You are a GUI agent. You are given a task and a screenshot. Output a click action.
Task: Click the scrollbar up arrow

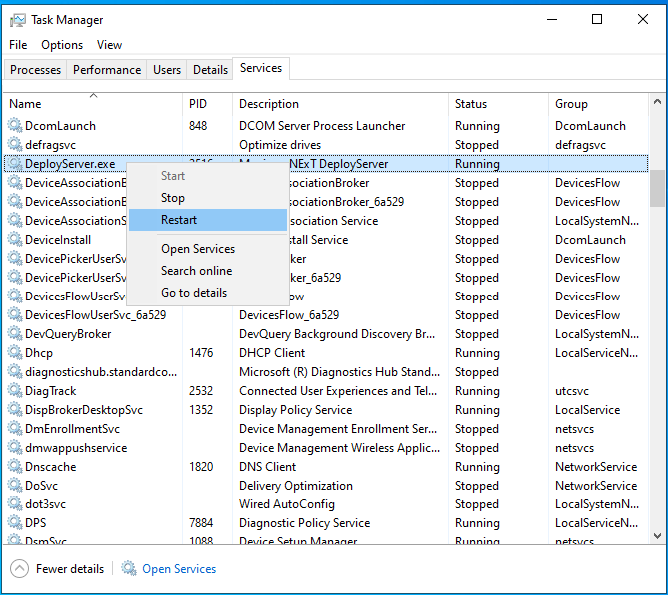(657, 102)
